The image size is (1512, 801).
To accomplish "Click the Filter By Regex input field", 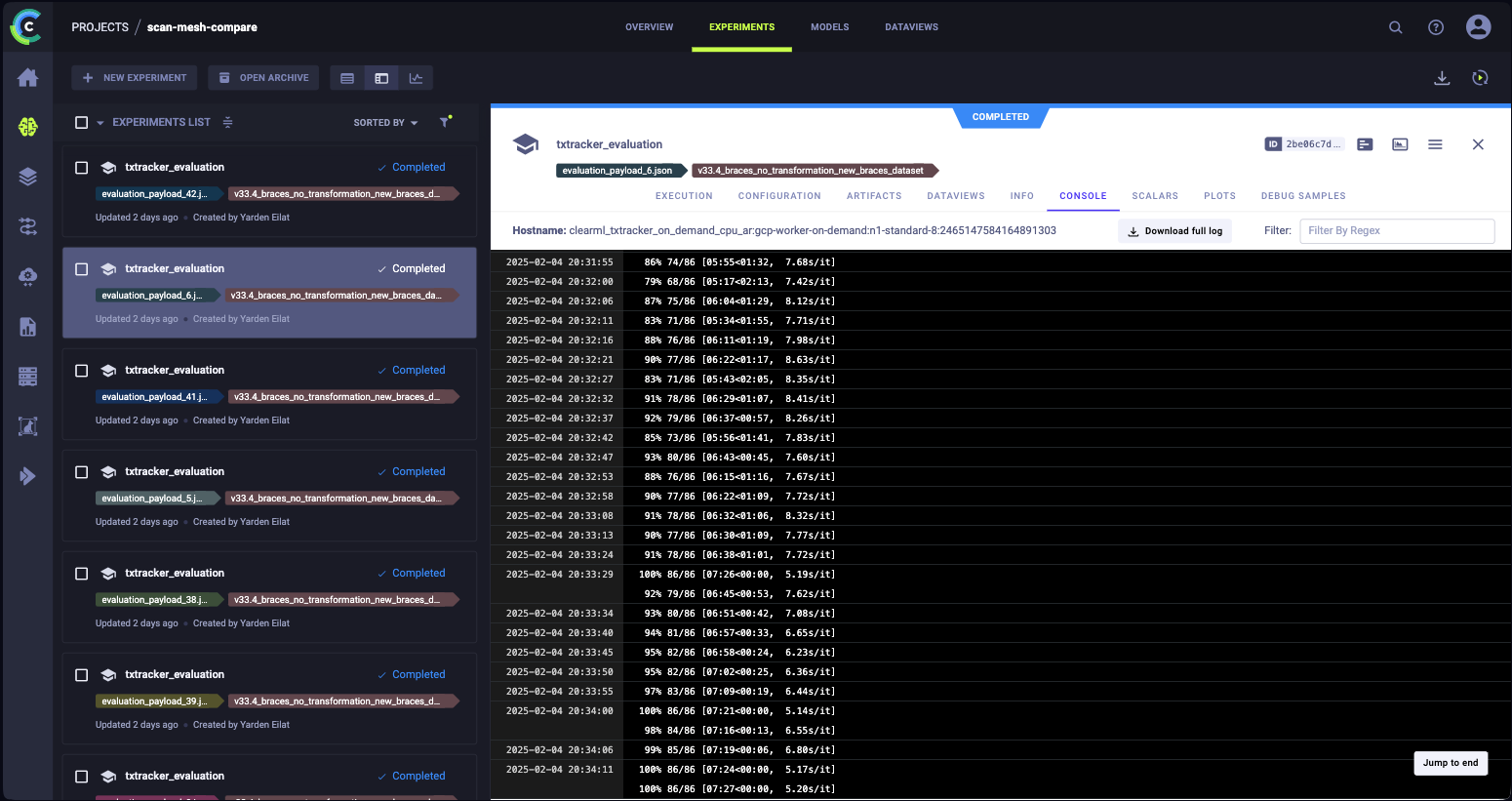I will pyautogui.click(x=1396, y=231).
